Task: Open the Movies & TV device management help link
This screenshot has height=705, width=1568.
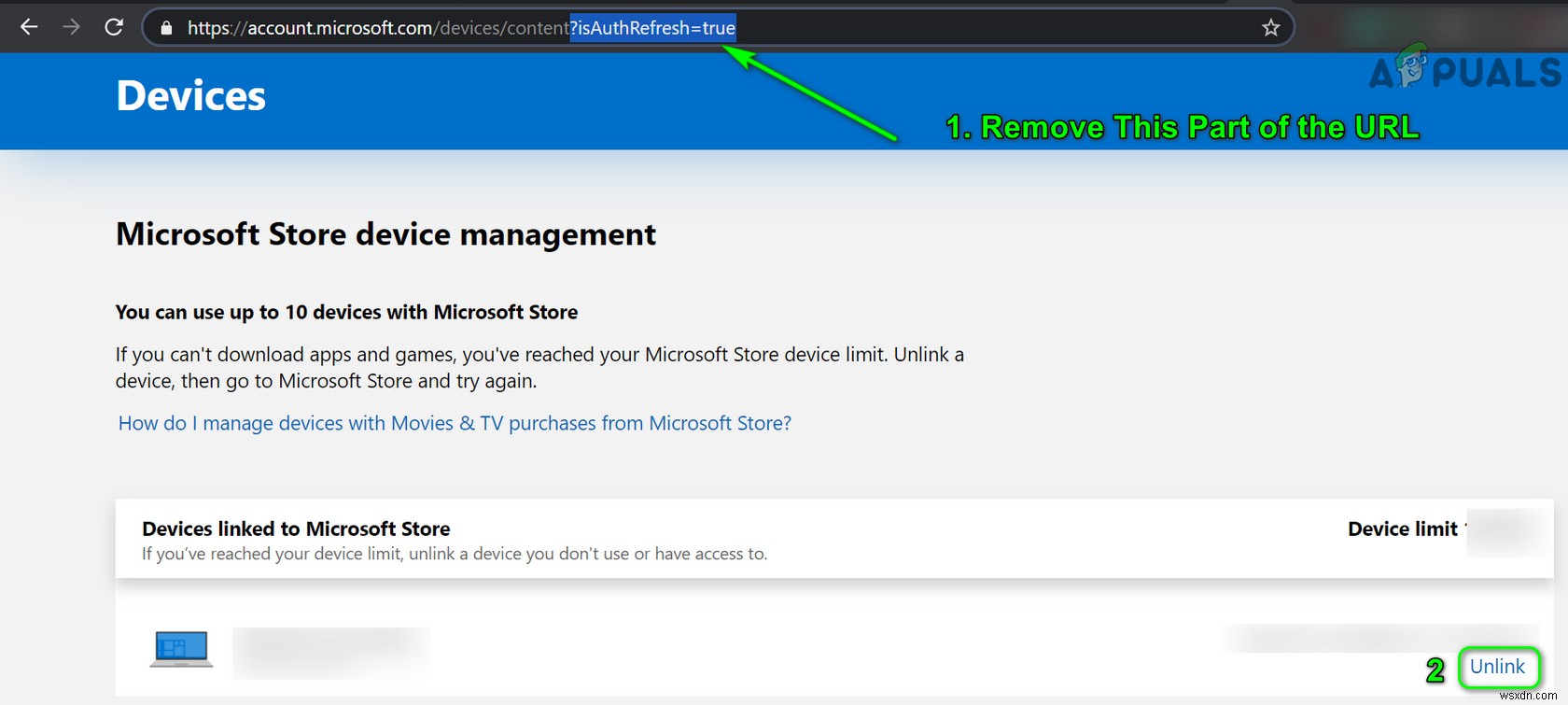Action: pyautogui.click(x=455, y=423)
